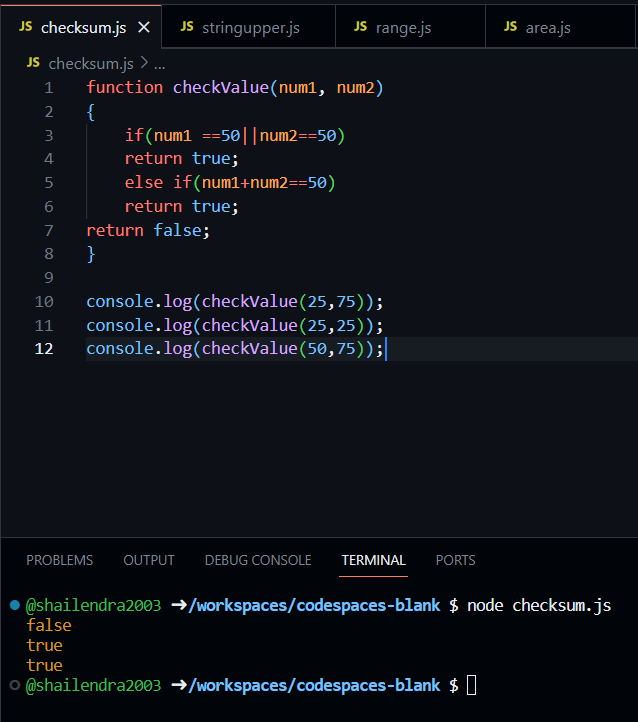Click line number 3 in the gutter

pos(49,135)
